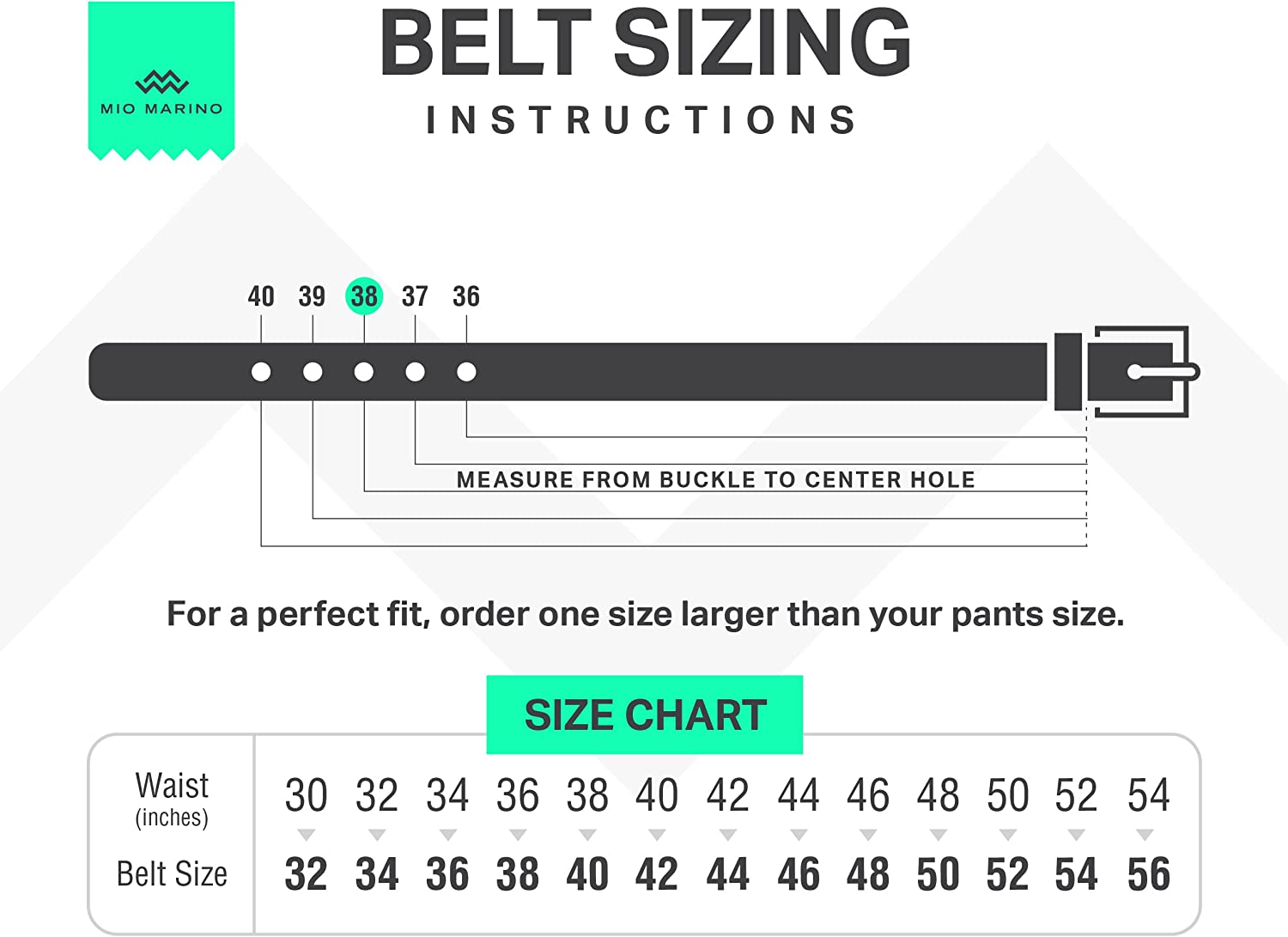This screenshot has height=937, width=1288.
Task: Select belt size 56 in chart
Action: [1149, 874]
